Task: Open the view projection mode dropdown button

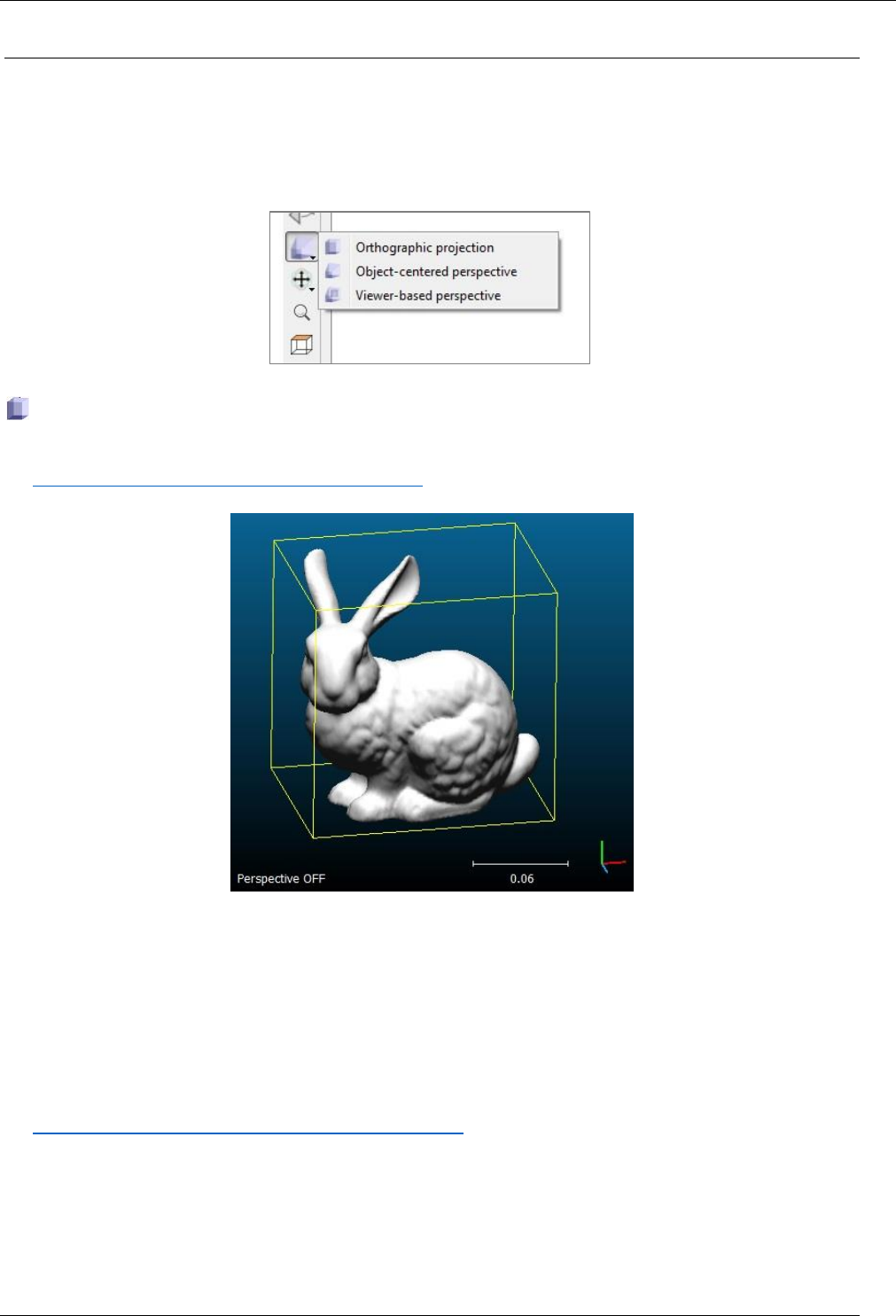Action: coord(301,247)
